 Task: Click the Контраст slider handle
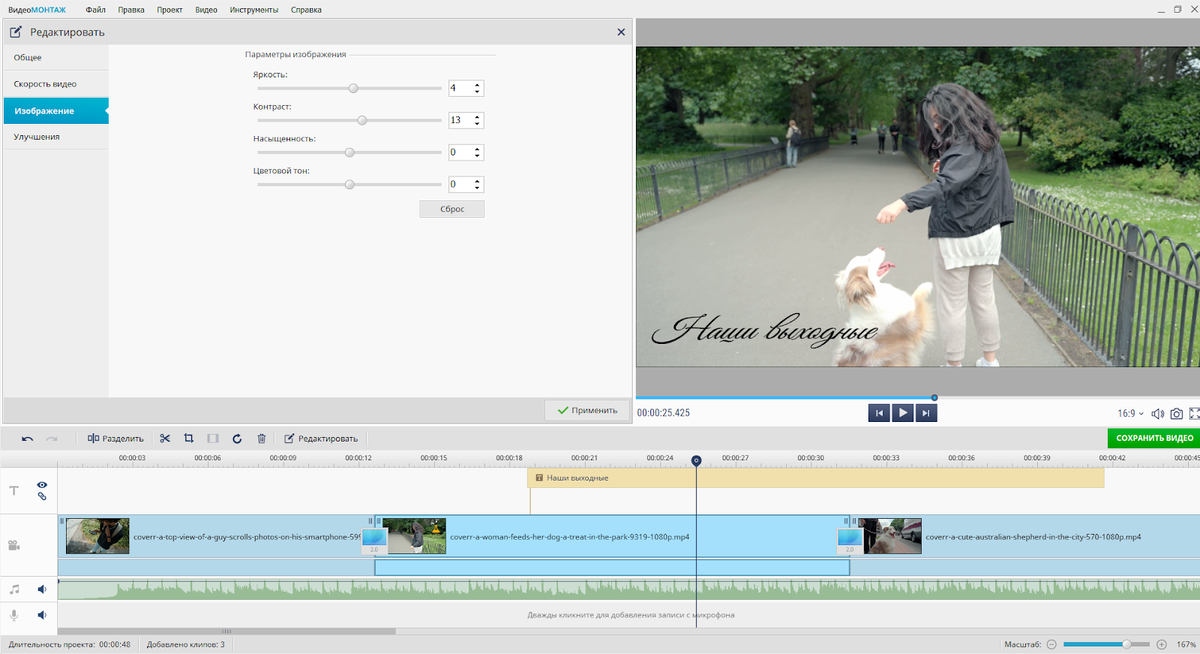362,120
